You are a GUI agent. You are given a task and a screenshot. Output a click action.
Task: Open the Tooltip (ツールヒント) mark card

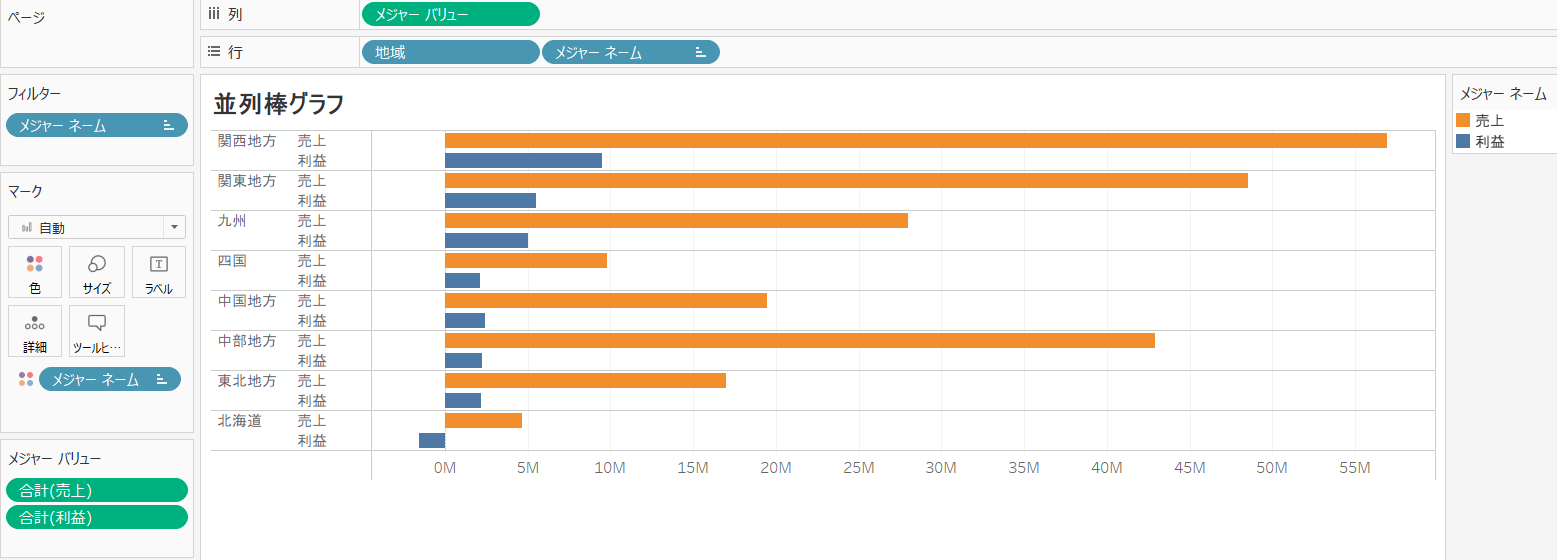tap(97, 331)
